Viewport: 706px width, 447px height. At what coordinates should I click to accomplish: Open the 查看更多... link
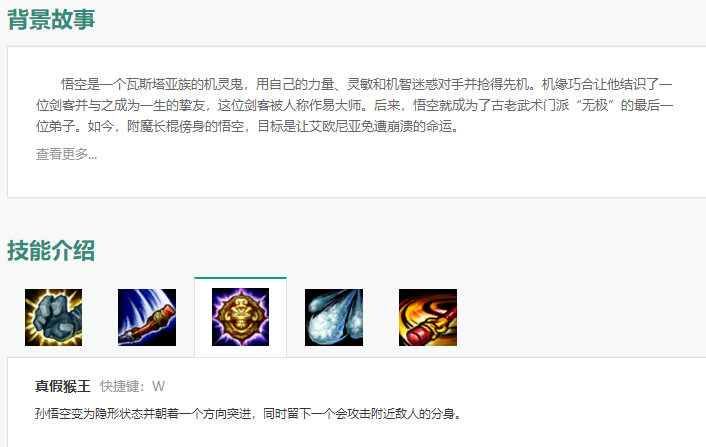pos(67,154)
